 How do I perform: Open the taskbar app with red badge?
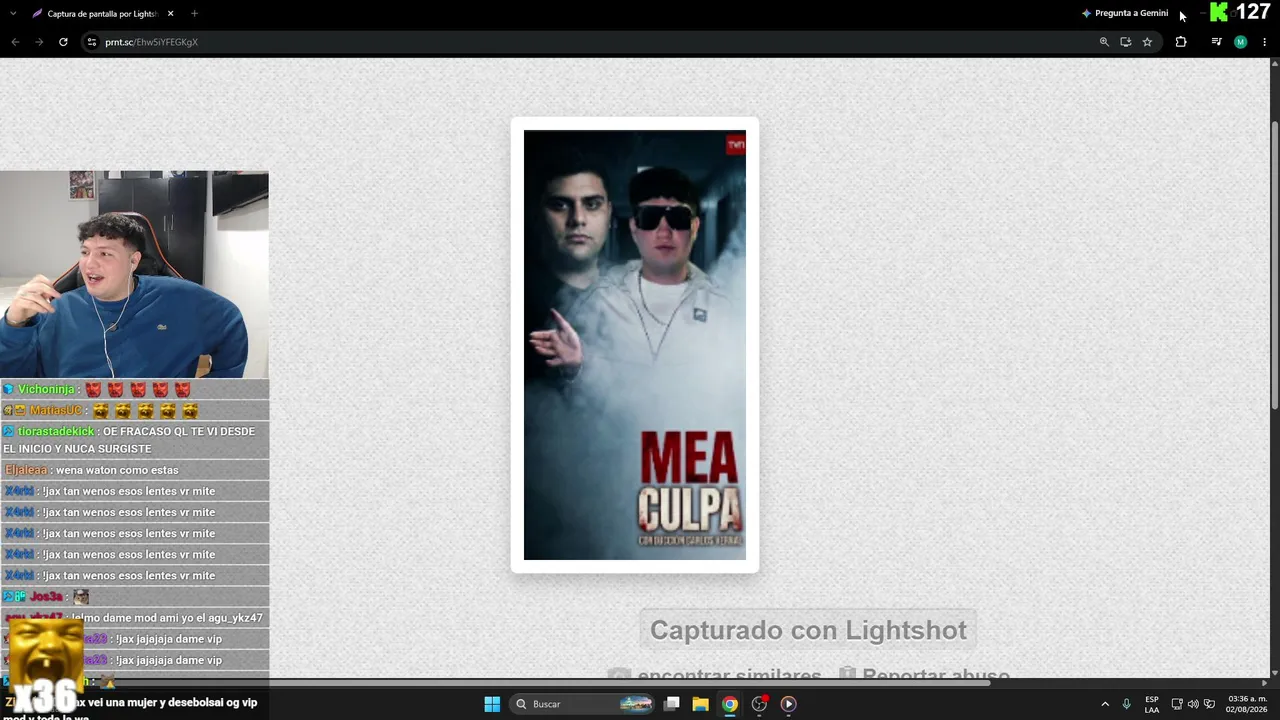pyautogui.click(x=759, y=704)
